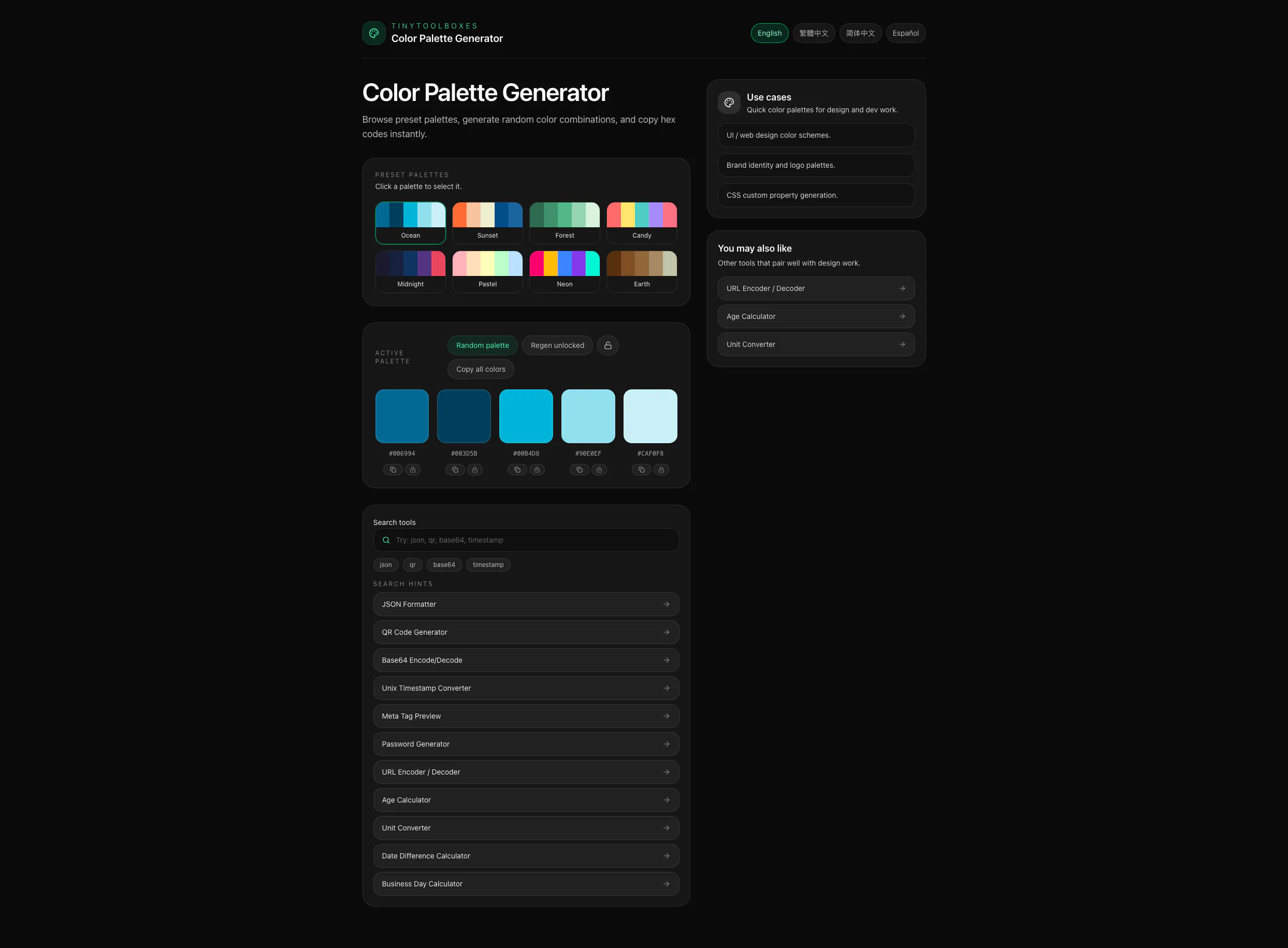Switch language to 简体中文

(x=860, y=33)
